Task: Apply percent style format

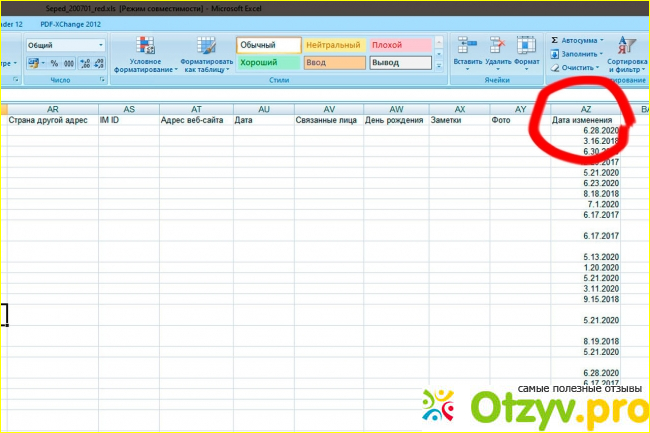Action: [55, 62]
